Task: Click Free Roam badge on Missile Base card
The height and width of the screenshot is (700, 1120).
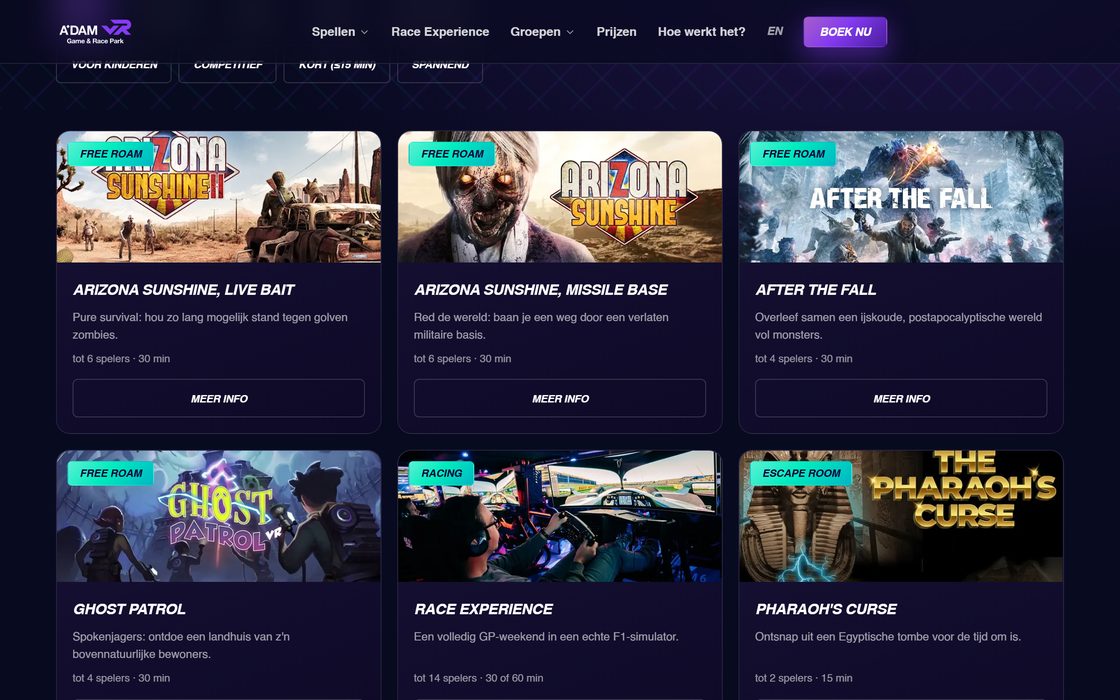Action: click(452, 154)
